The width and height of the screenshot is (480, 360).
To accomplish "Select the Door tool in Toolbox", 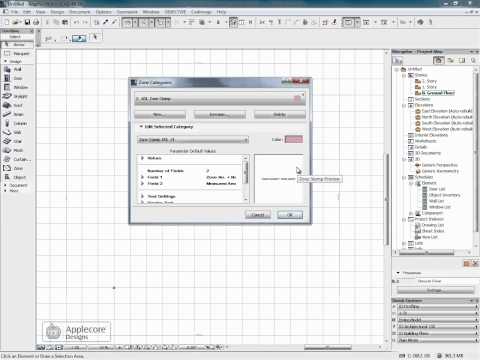I will tap(17, 78).
